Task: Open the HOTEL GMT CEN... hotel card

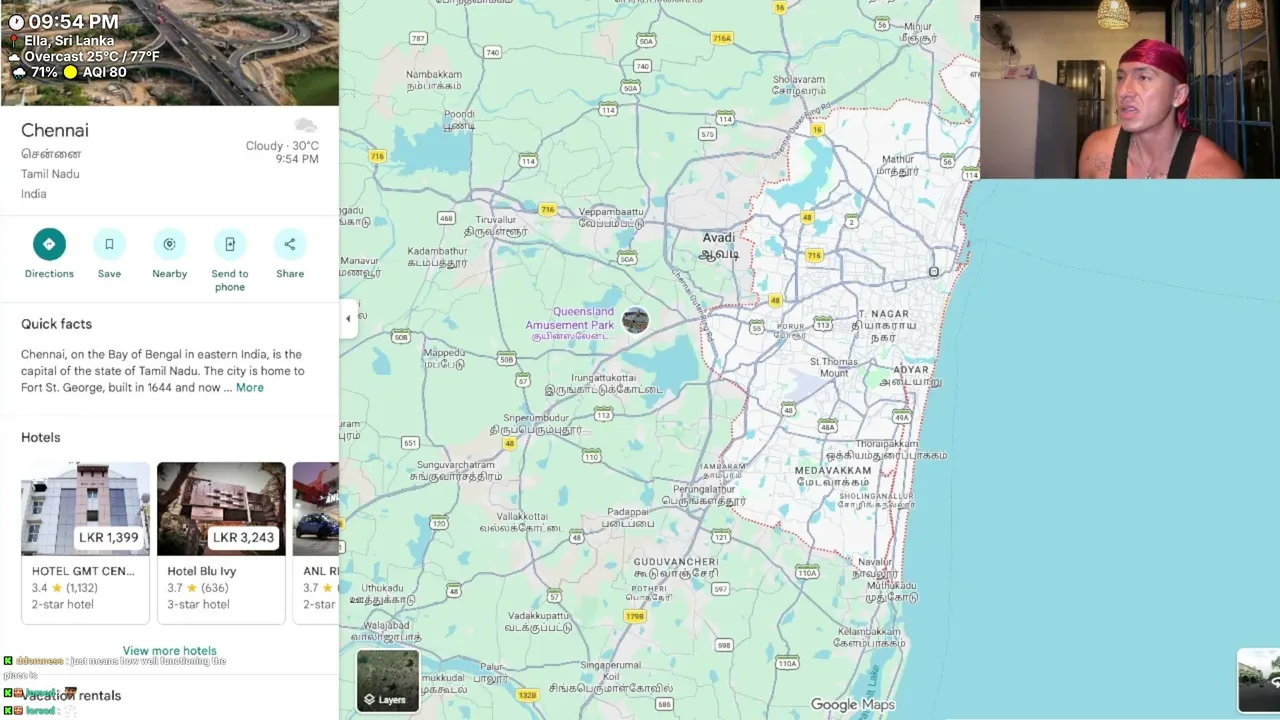Action: click(x=85, y=542)
